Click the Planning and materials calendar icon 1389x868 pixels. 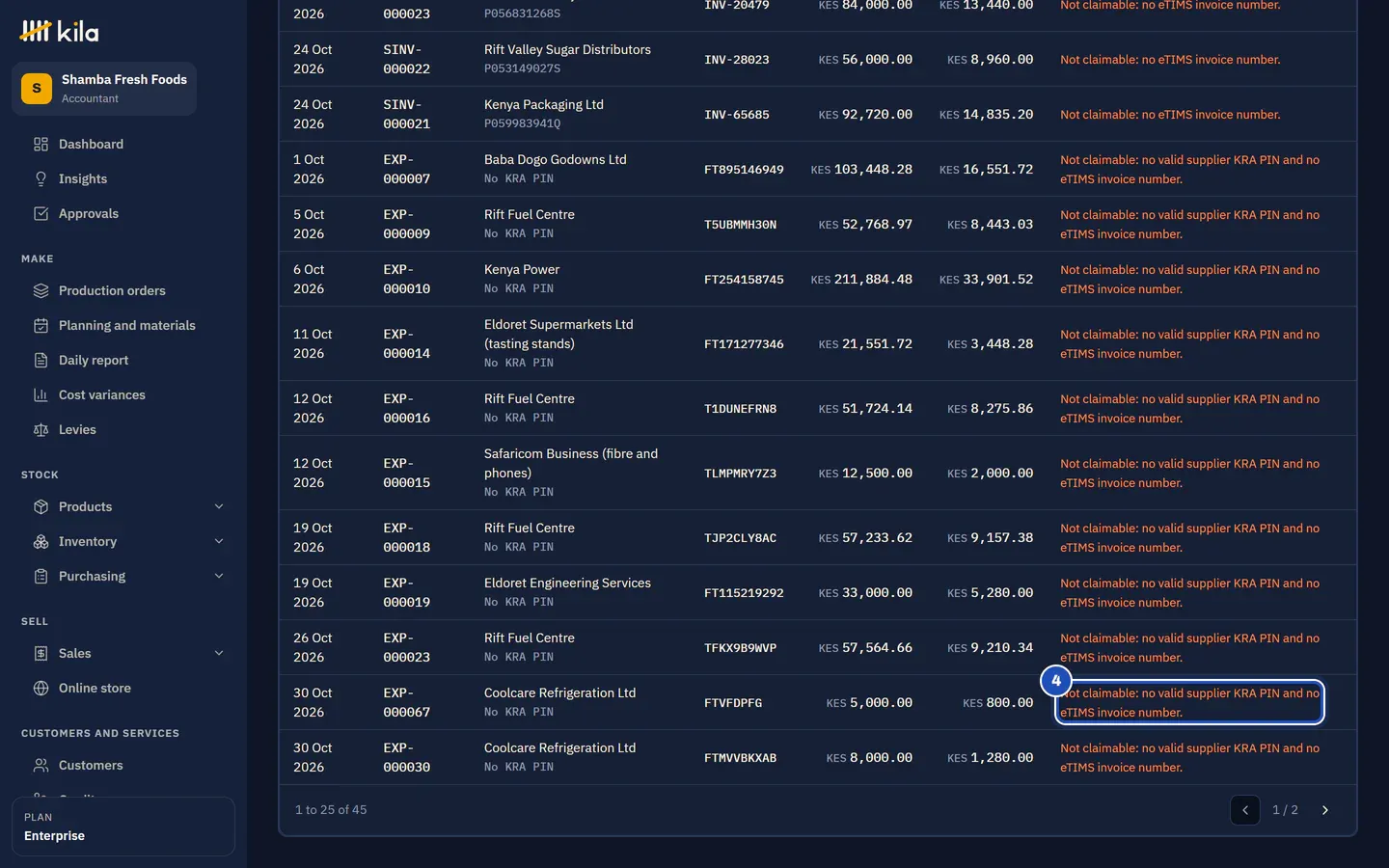tap(41, 325)
